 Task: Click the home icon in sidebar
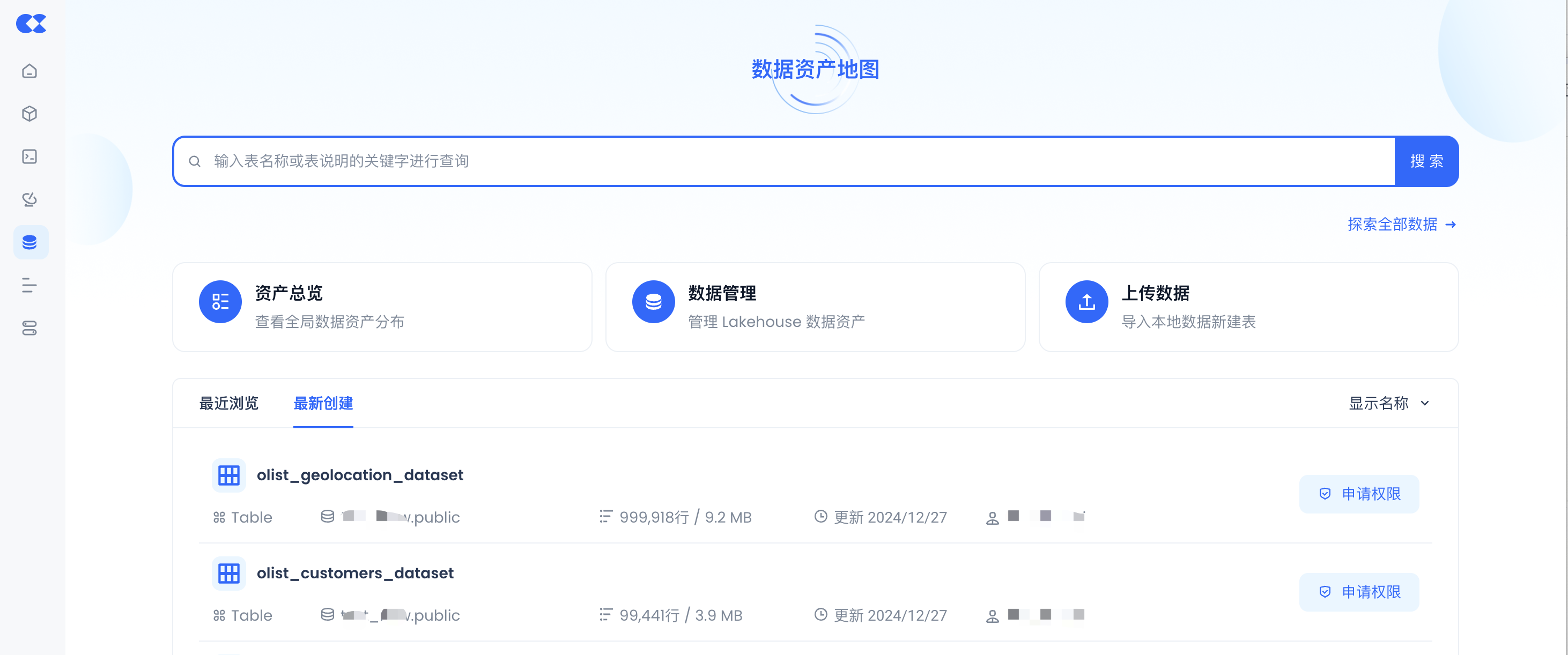point(29,71)
